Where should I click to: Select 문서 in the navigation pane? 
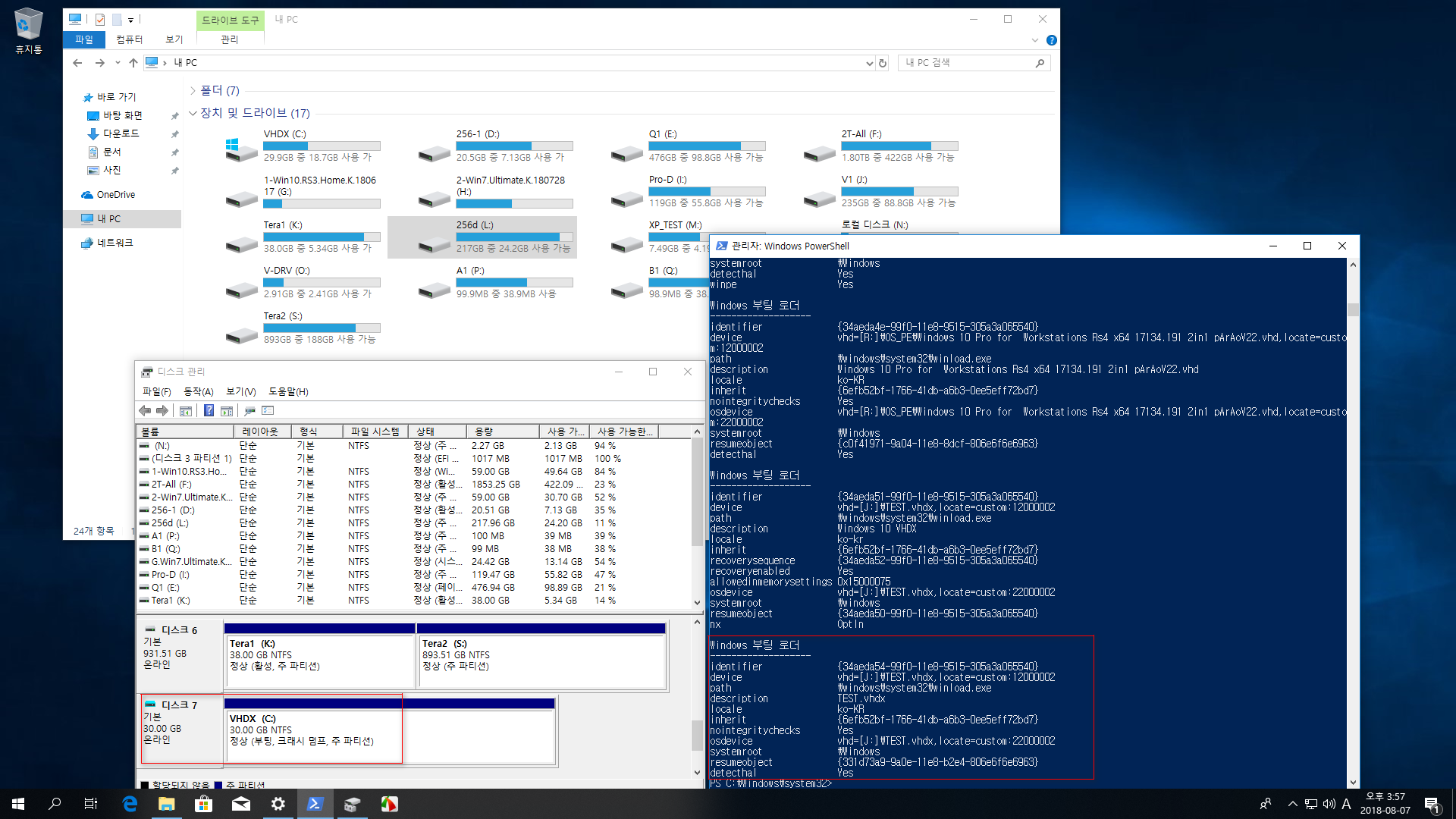112,152
